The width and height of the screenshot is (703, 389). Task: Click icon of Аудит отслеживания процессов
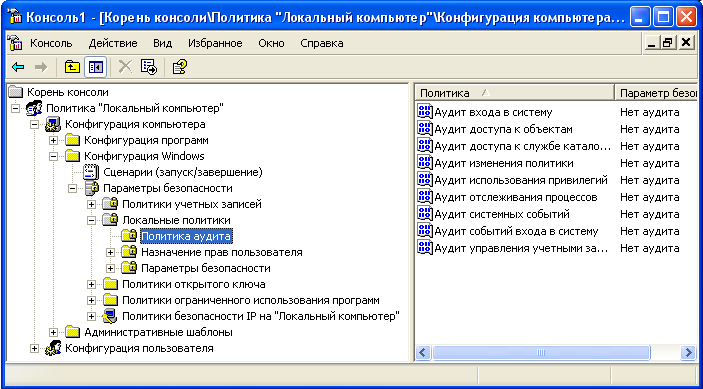pos(424,197)
